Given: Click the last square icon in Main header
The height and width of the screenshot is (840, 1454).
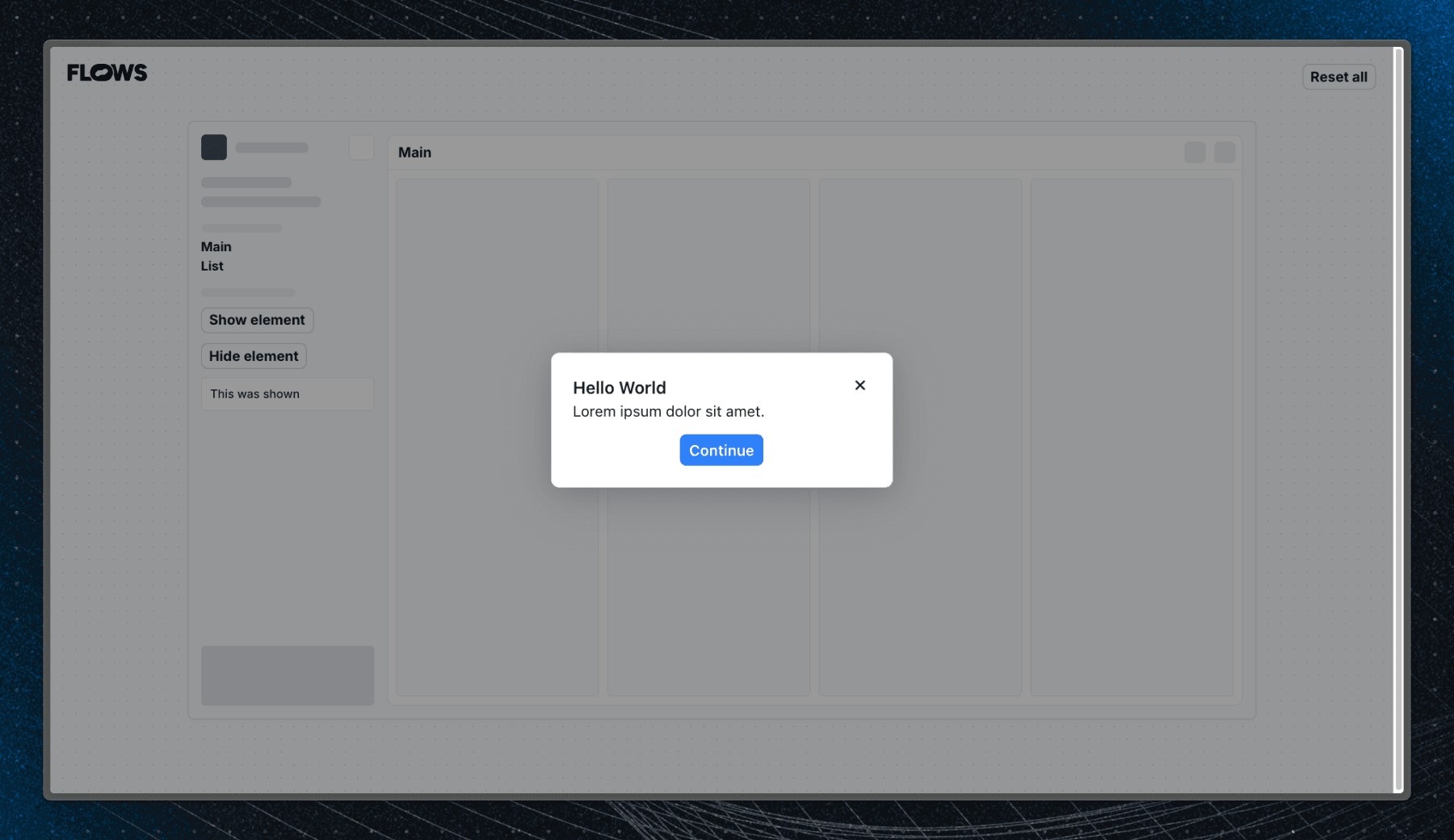Looking at the screenshot, I should pos(1225,152).
